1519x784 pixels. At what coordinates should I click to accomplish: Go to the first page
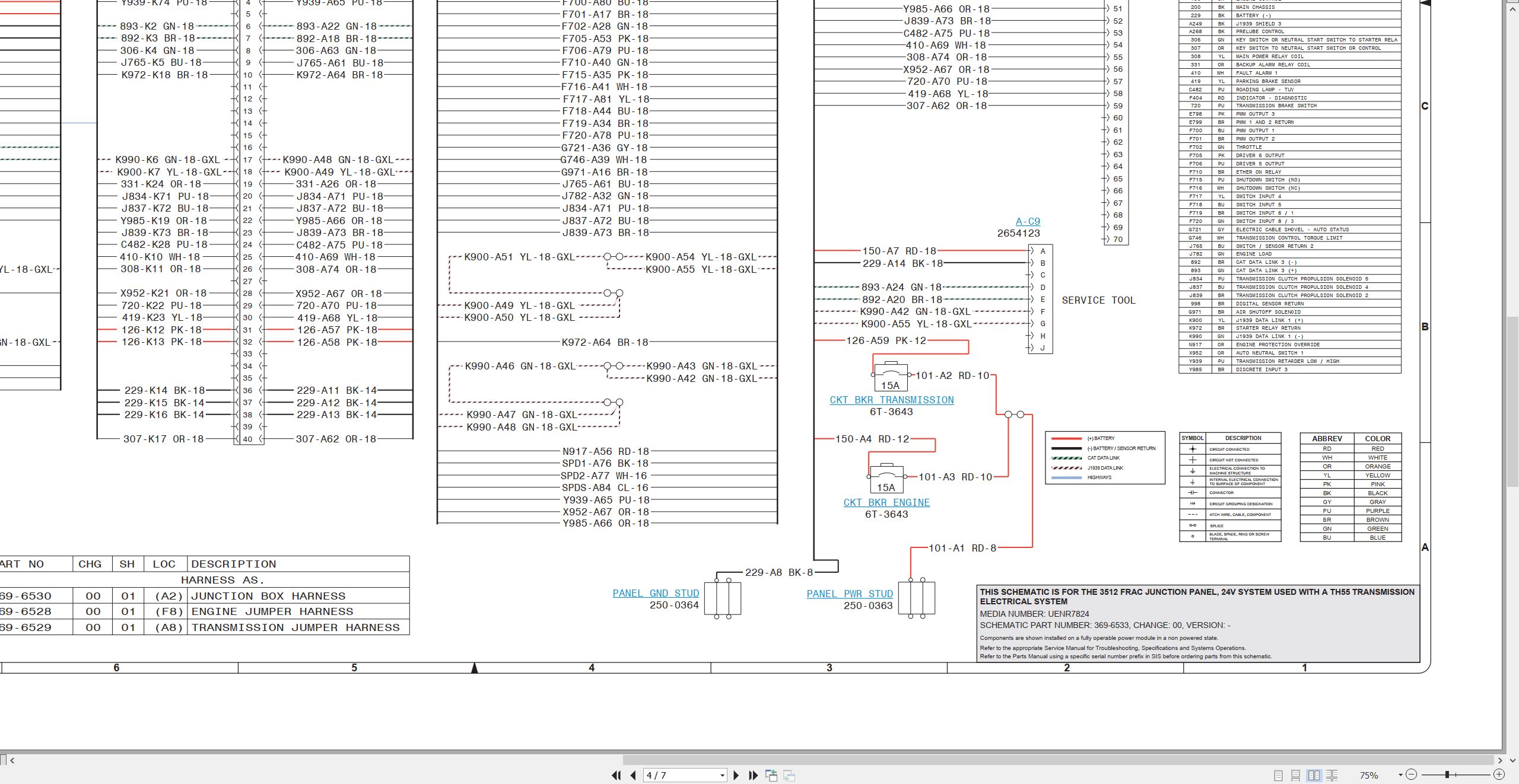[x=617, y=775]
